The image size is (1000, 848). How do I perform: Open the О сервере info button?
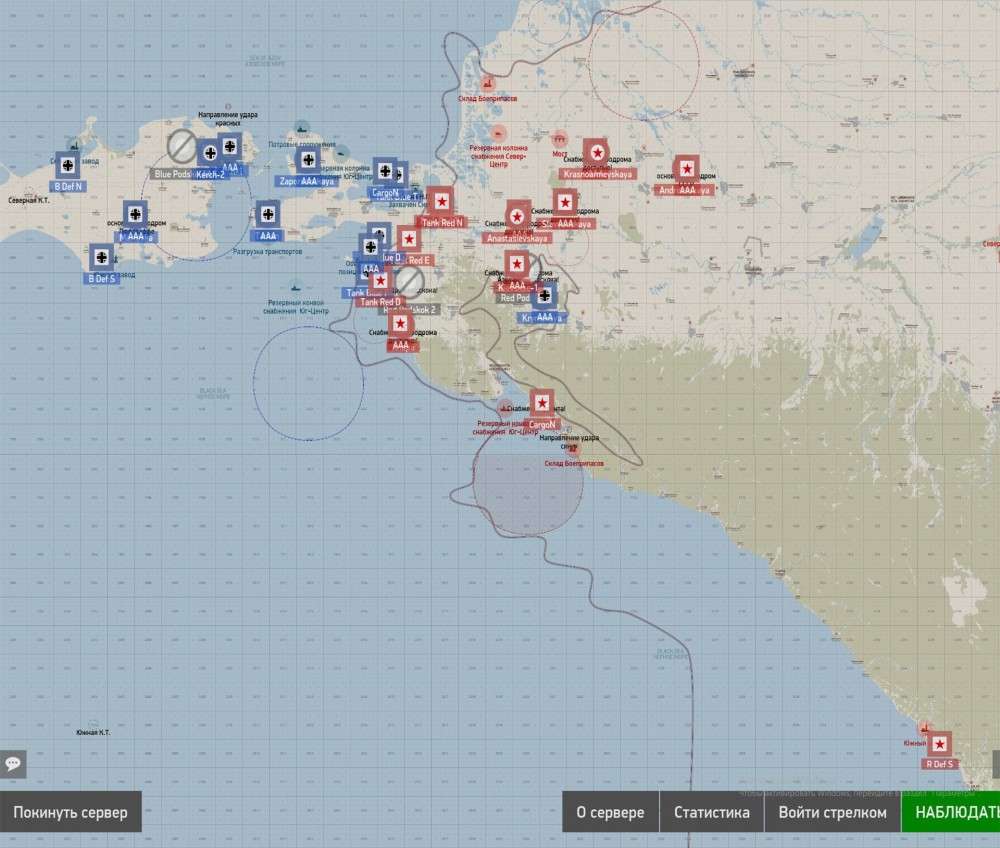(610, 812)
